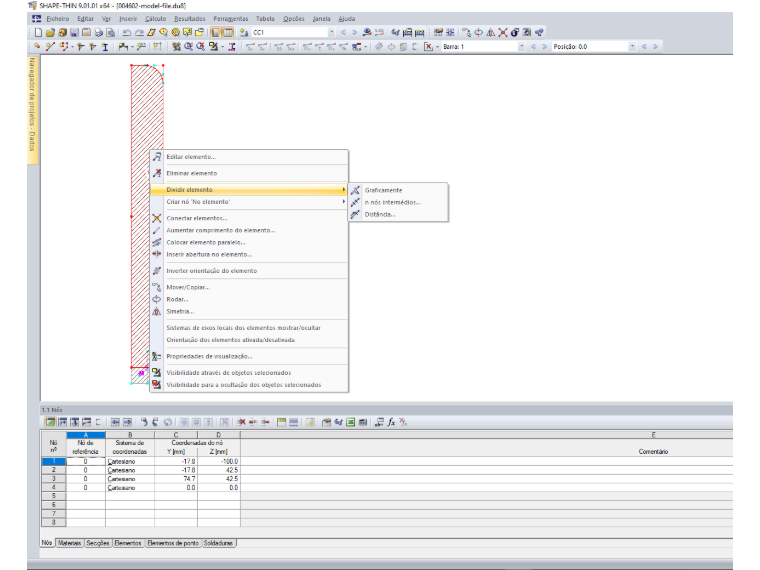Go to previous load case arrow

click(x=343, y=32)
